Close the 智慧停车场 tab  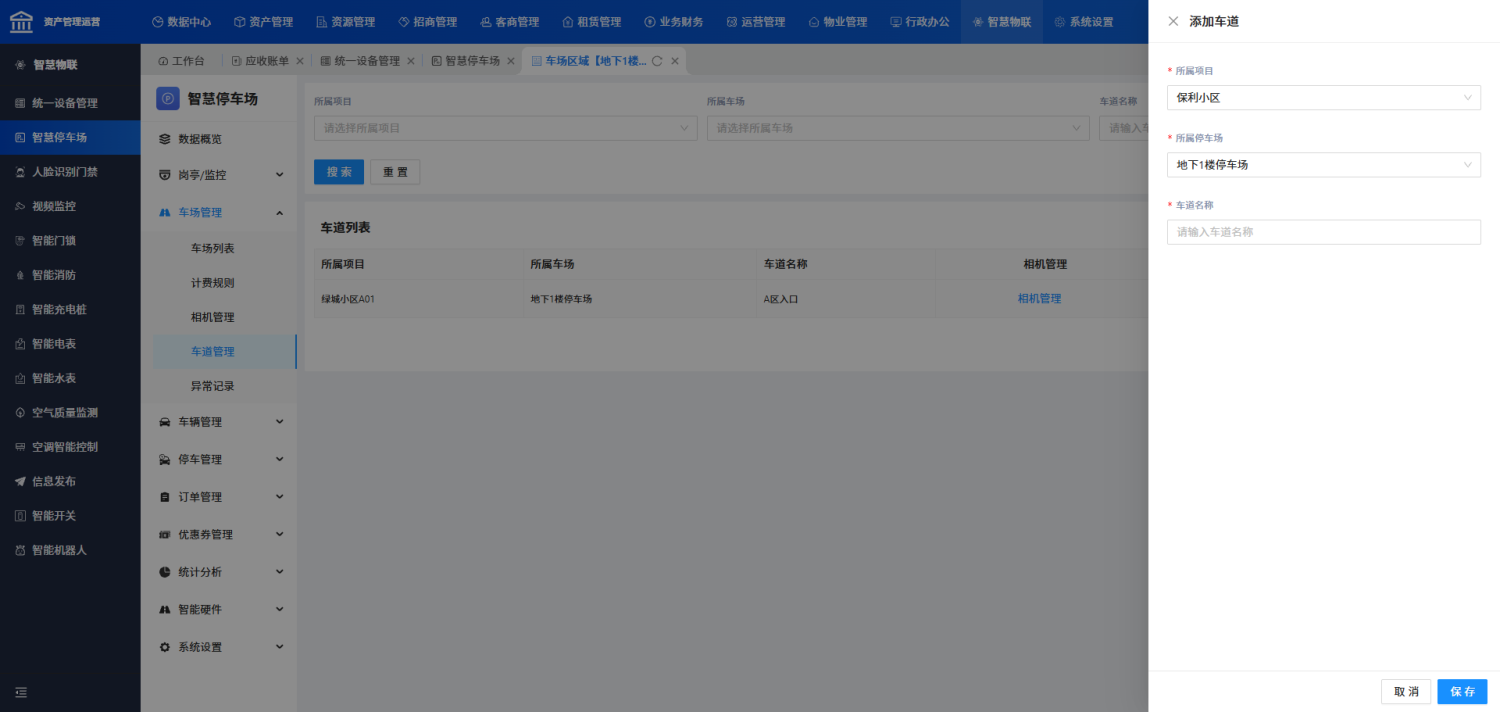(511, 61)
